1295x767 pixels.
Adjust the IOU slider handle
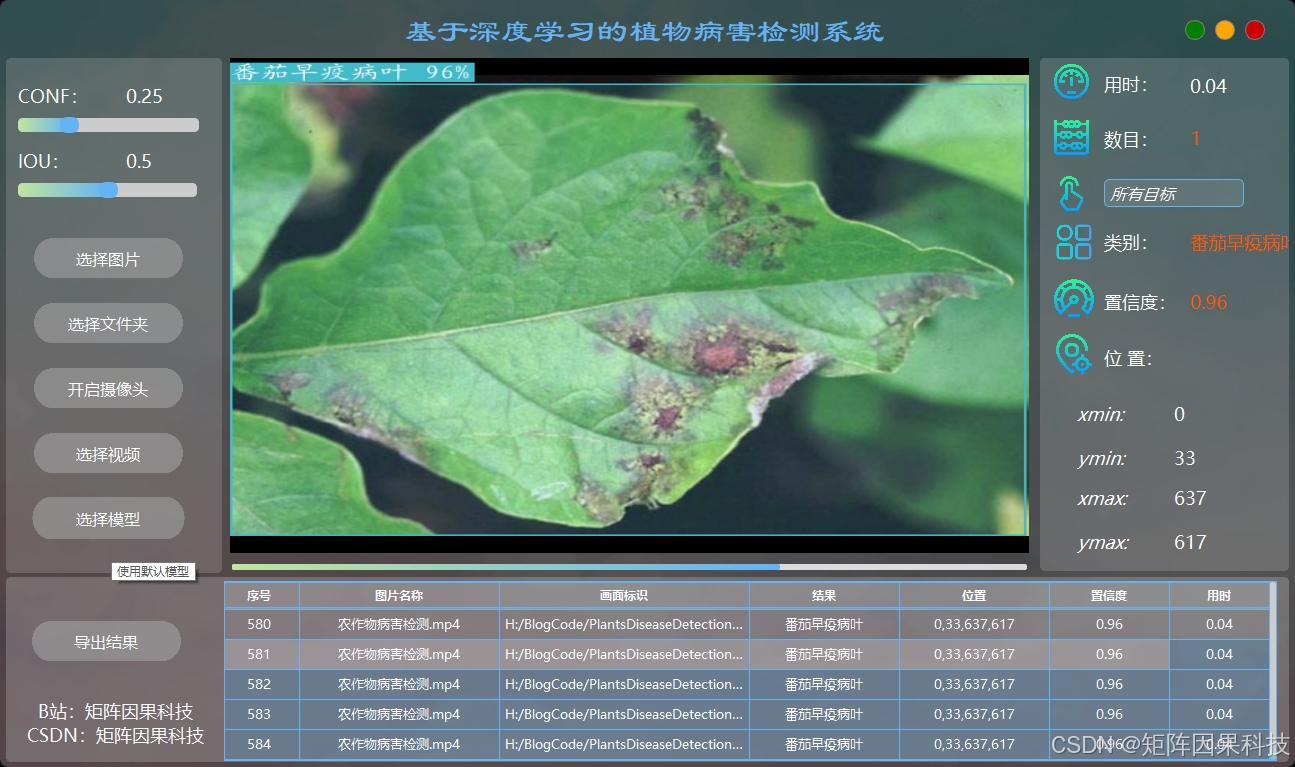(x=109, y=190)
